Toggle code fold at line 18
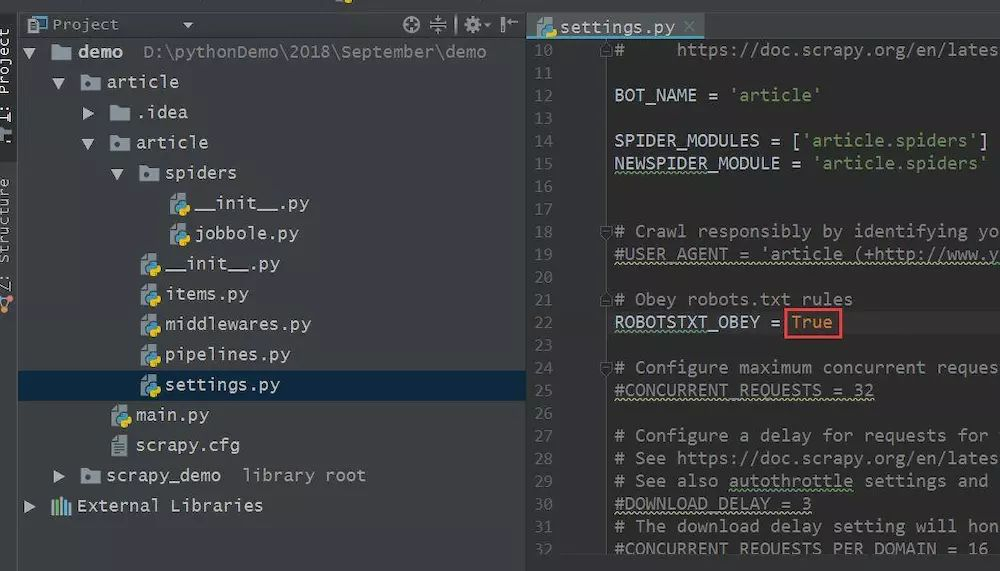This screenshot has width=1000, height=571. coord(606,232)
